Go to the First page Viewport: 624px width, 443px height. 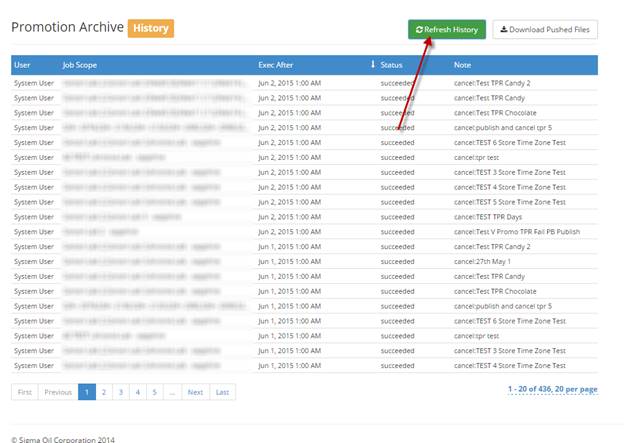pos(25,392)
